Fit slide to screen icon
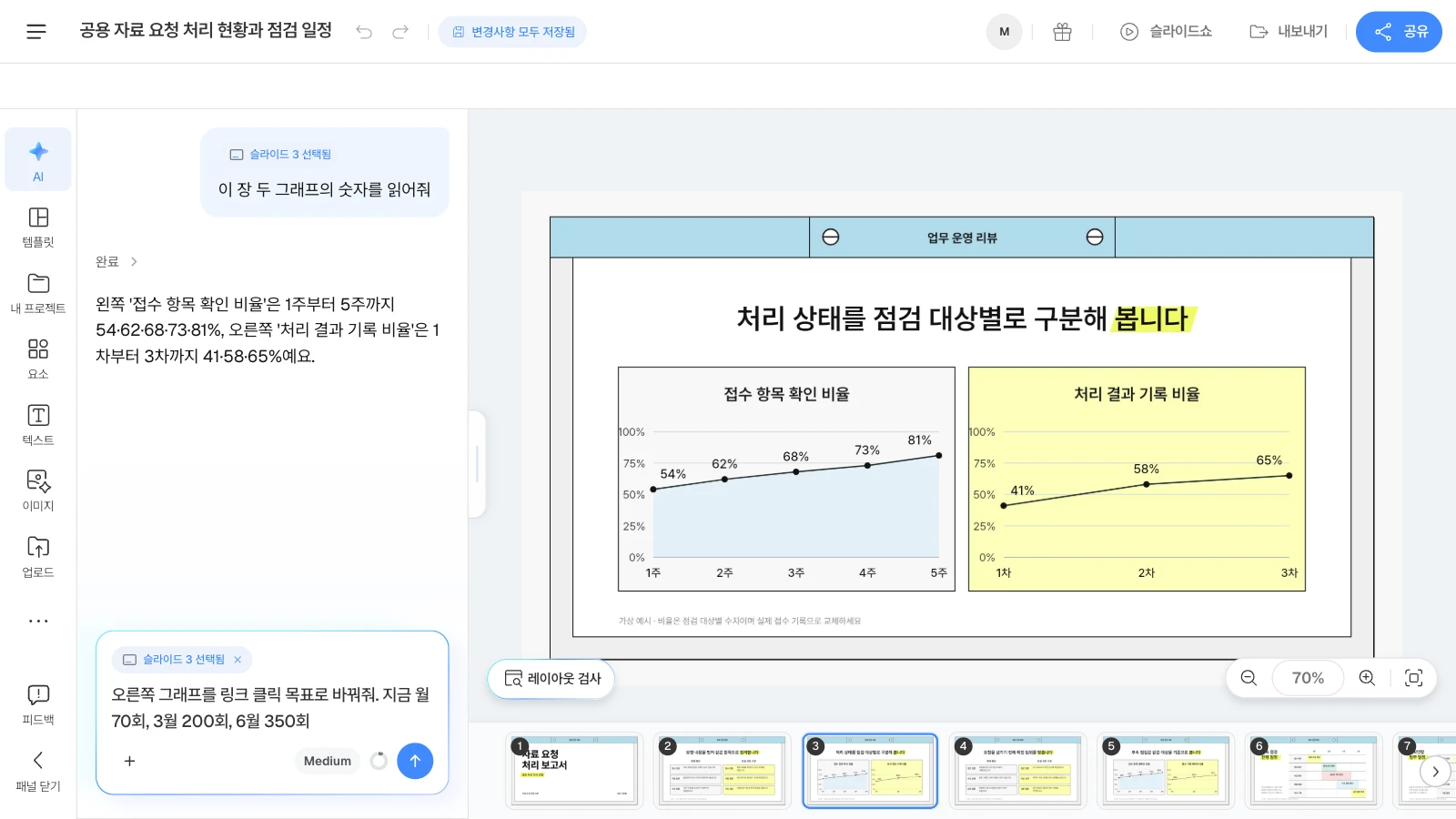Viewport: 1456px width, 819px height. 1413,678
